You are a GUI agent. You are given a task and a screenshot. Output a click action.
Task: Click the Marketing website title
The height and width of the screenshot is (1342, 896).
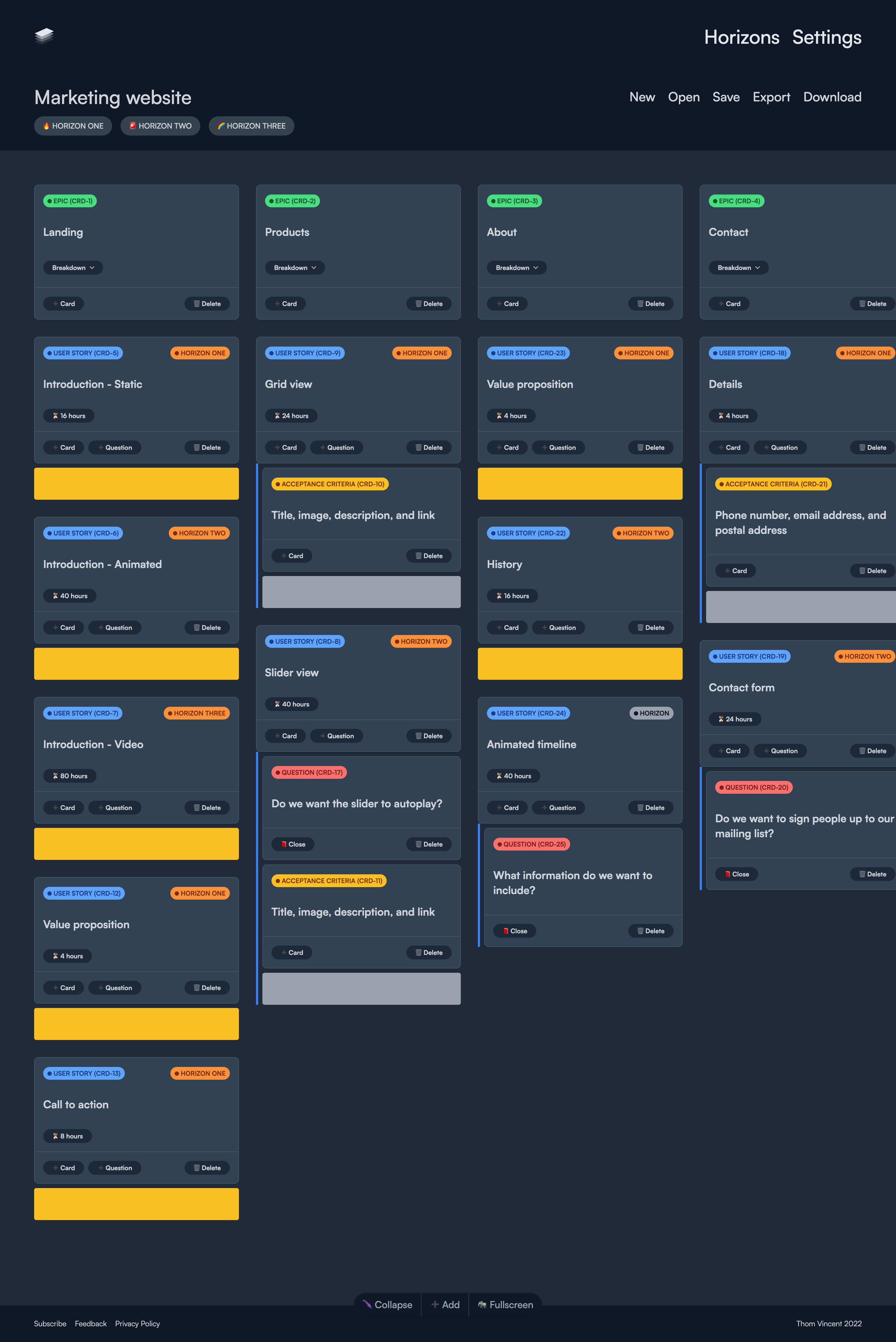point(113,98)
